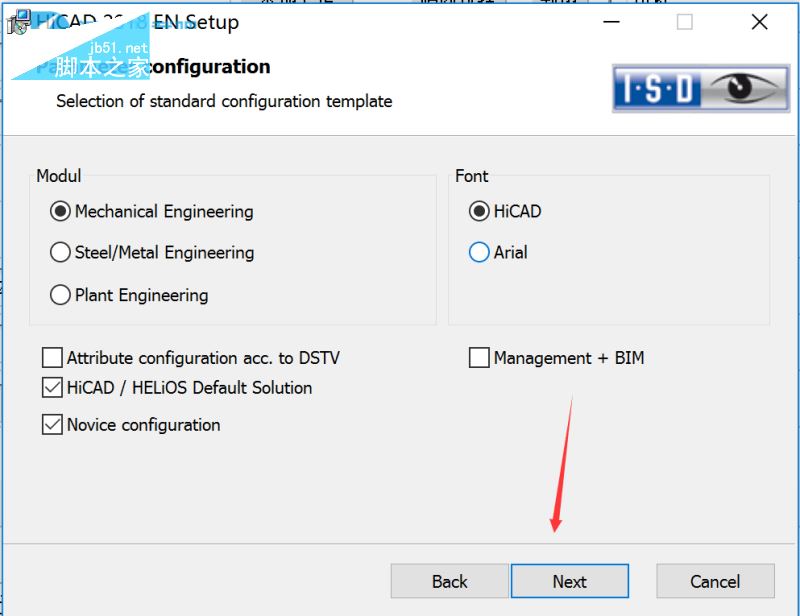Minimize the setup window
This screenshot has width=800, height=616.
pos(611,22)
